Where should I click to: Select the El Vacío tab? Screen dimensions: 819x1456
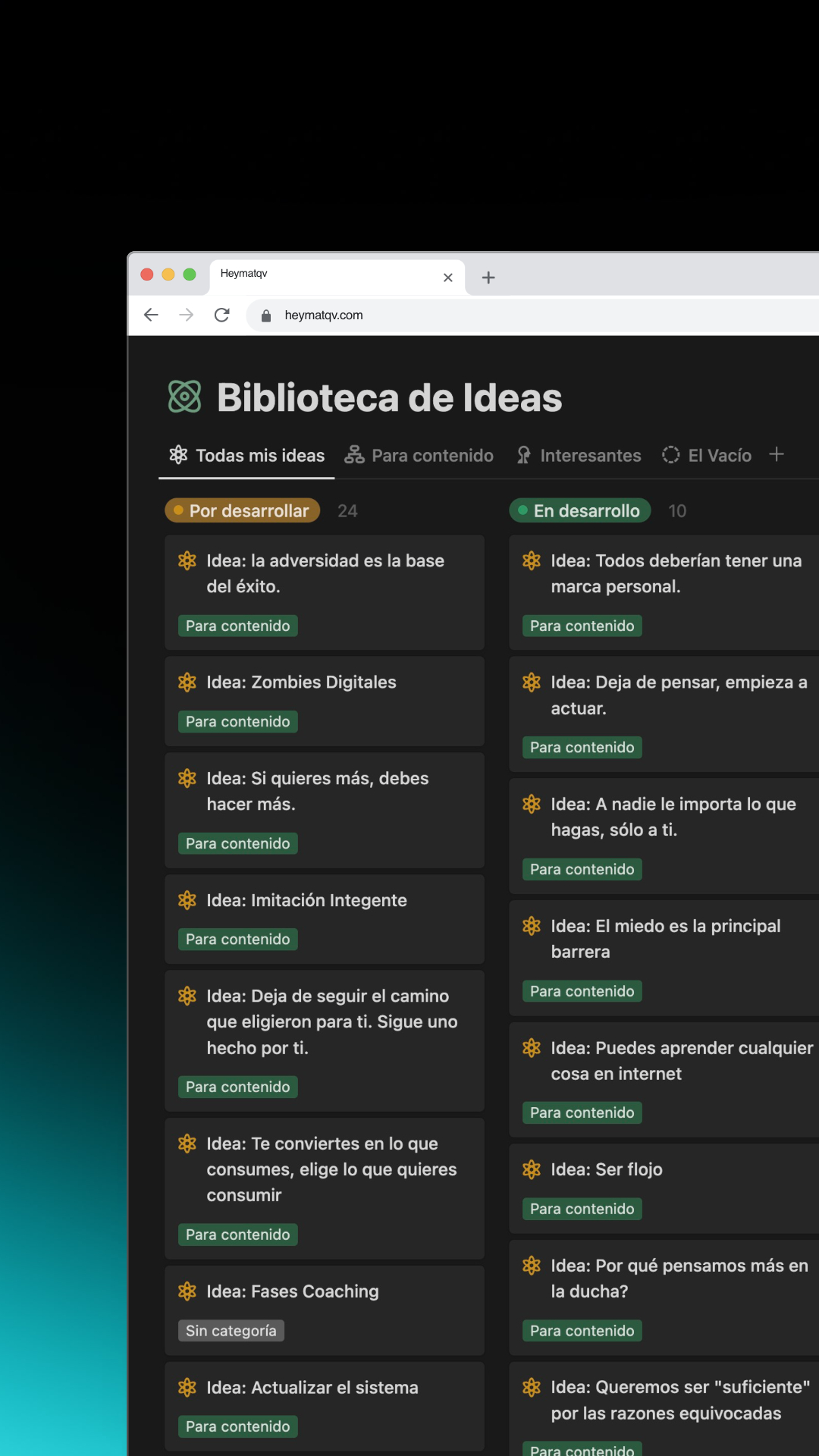[x=707, y=456]
